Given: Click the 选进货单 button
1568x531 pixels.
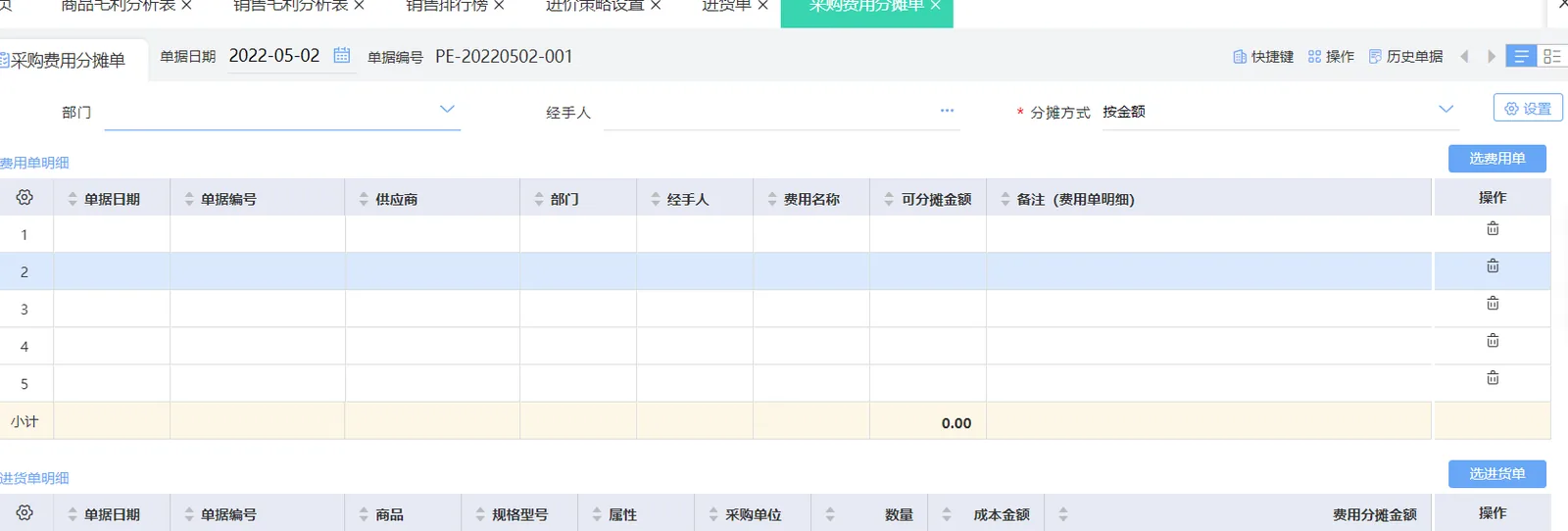Looking at the screenshot, I should pyautogui.click(x=1497, y=474).
